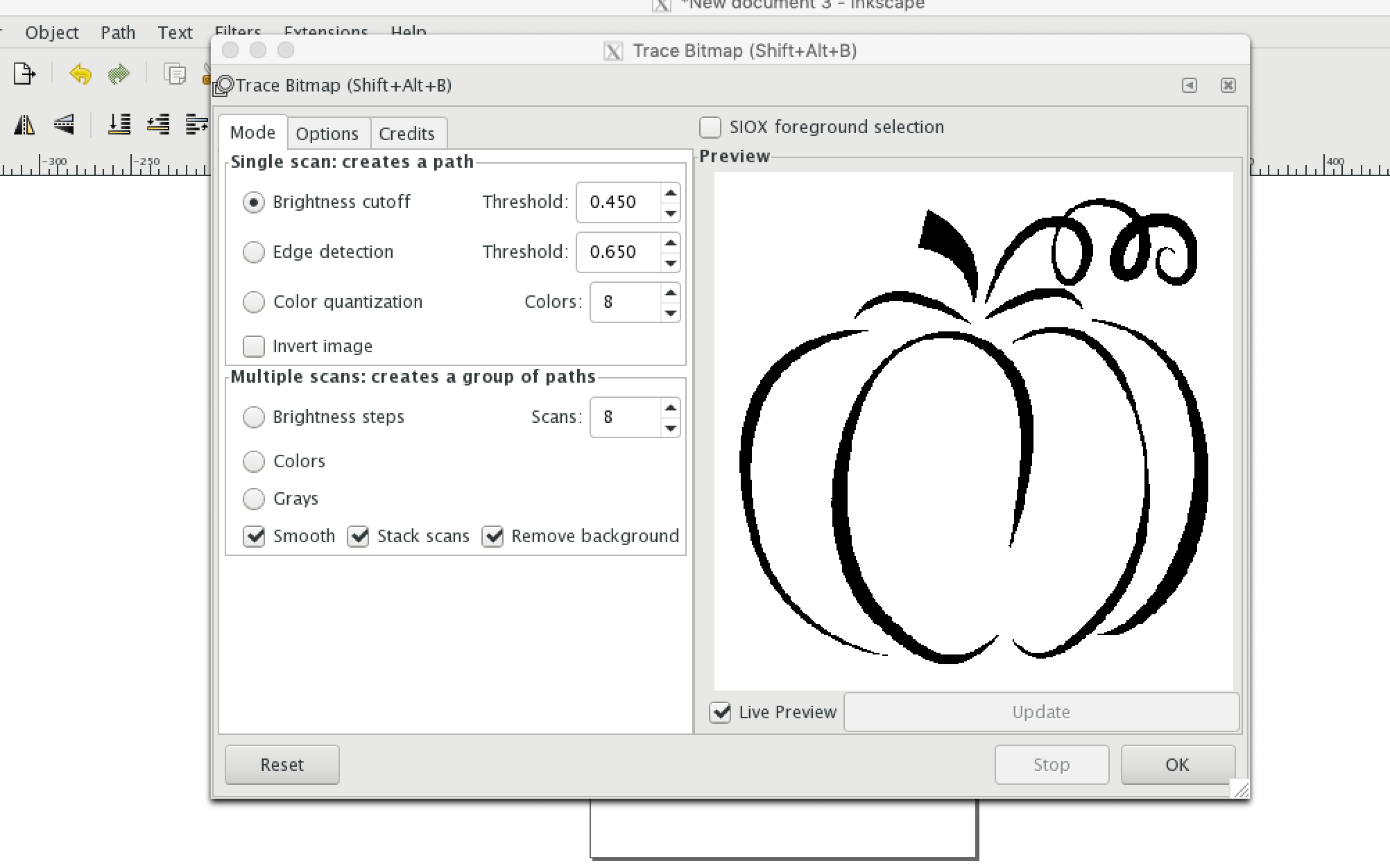Lower selection to bottom with the stack icon
This screenshot has height=868, width=1390.
click(x=119, y=125)
